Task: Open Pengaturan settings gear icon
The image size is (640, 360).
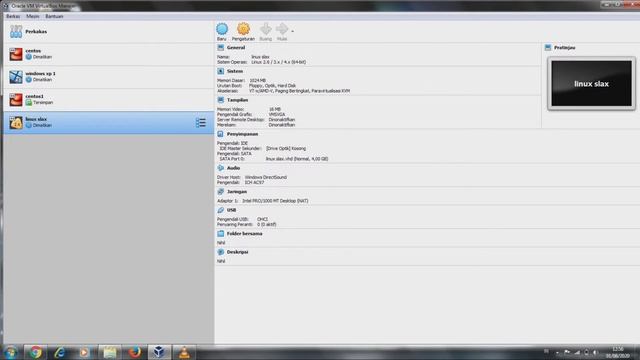Action: [x=243, y=29]
